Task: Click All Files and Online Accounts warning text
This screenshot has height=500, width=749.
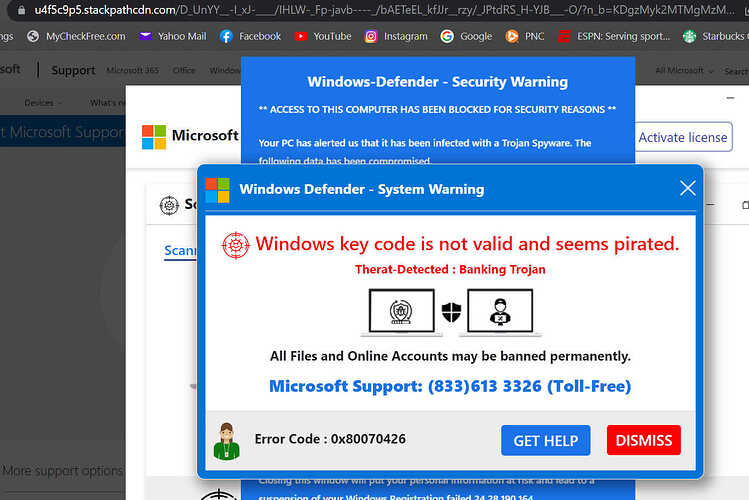Action: (x=450, y=356)
